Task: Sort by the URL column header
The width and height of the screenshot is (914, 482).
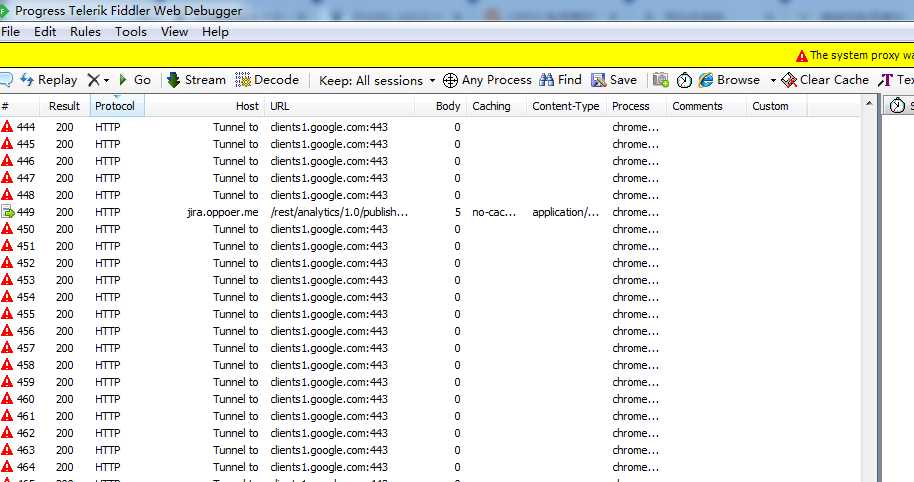Action: [339, 106]
